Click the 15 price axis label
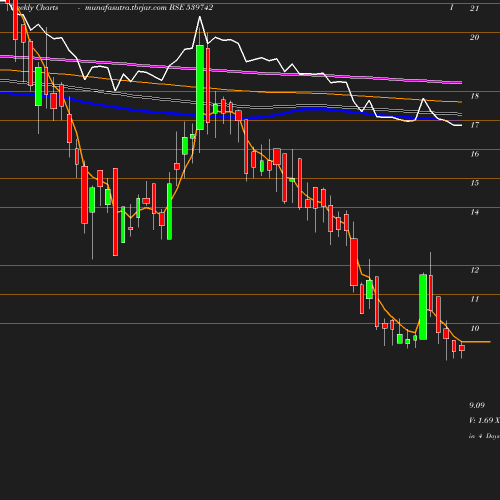The height and width of the screenshot is (500, 500). click(475, 183)
